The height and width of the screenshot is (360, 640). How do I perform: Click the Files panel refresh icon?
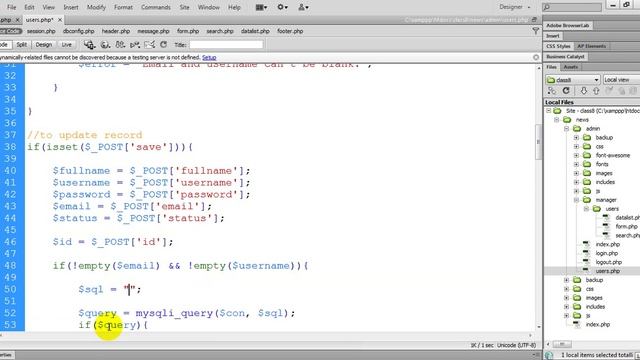click(566, 91)
